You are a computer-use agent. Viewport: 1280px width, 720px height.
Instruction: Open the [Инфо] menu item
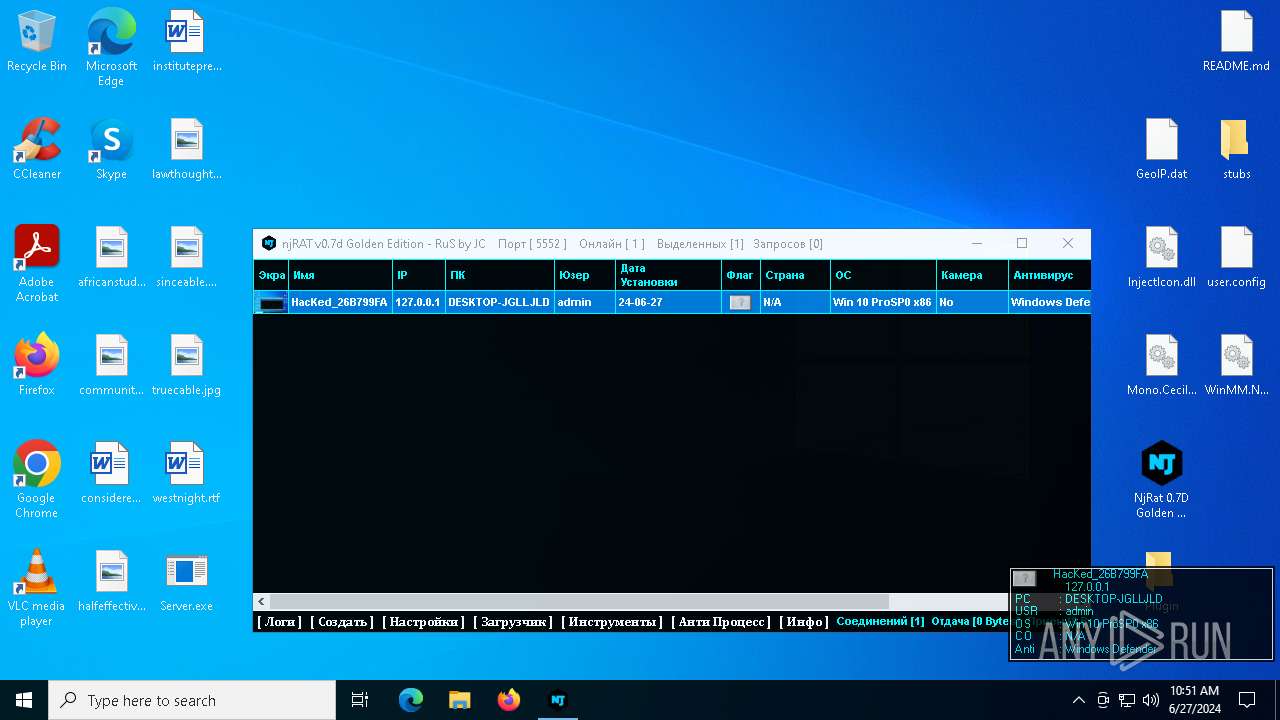804,622
